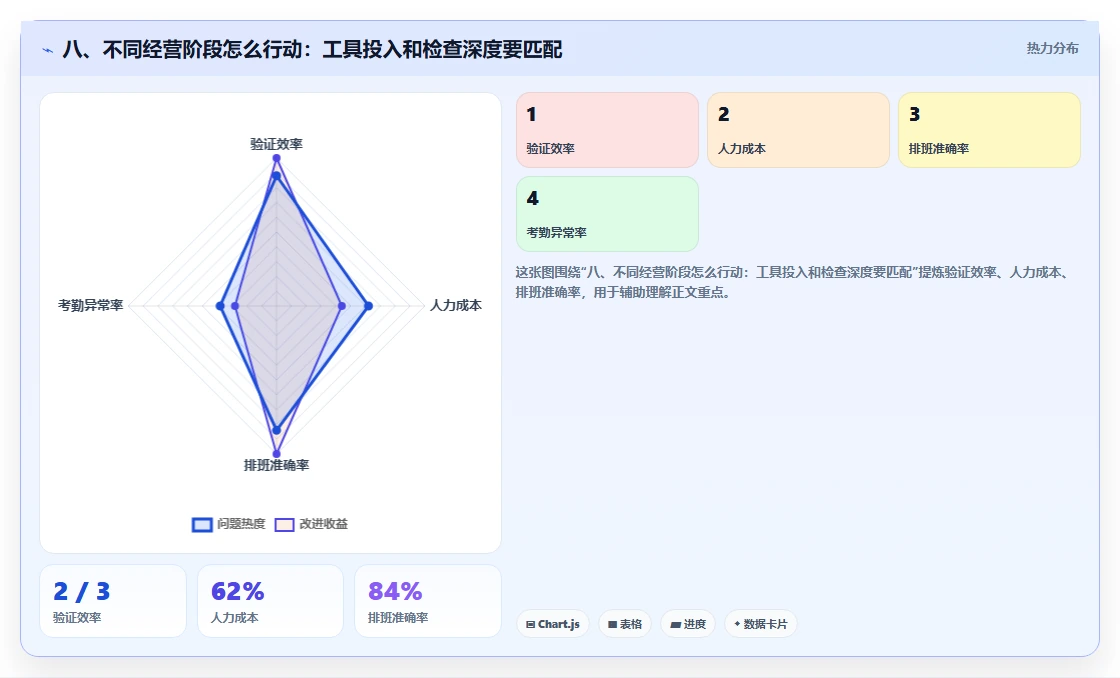Toggle the 问题热度 legend item
Image resolution: width=1120 pixels, height=678 pixels.
tap(229, 524)
